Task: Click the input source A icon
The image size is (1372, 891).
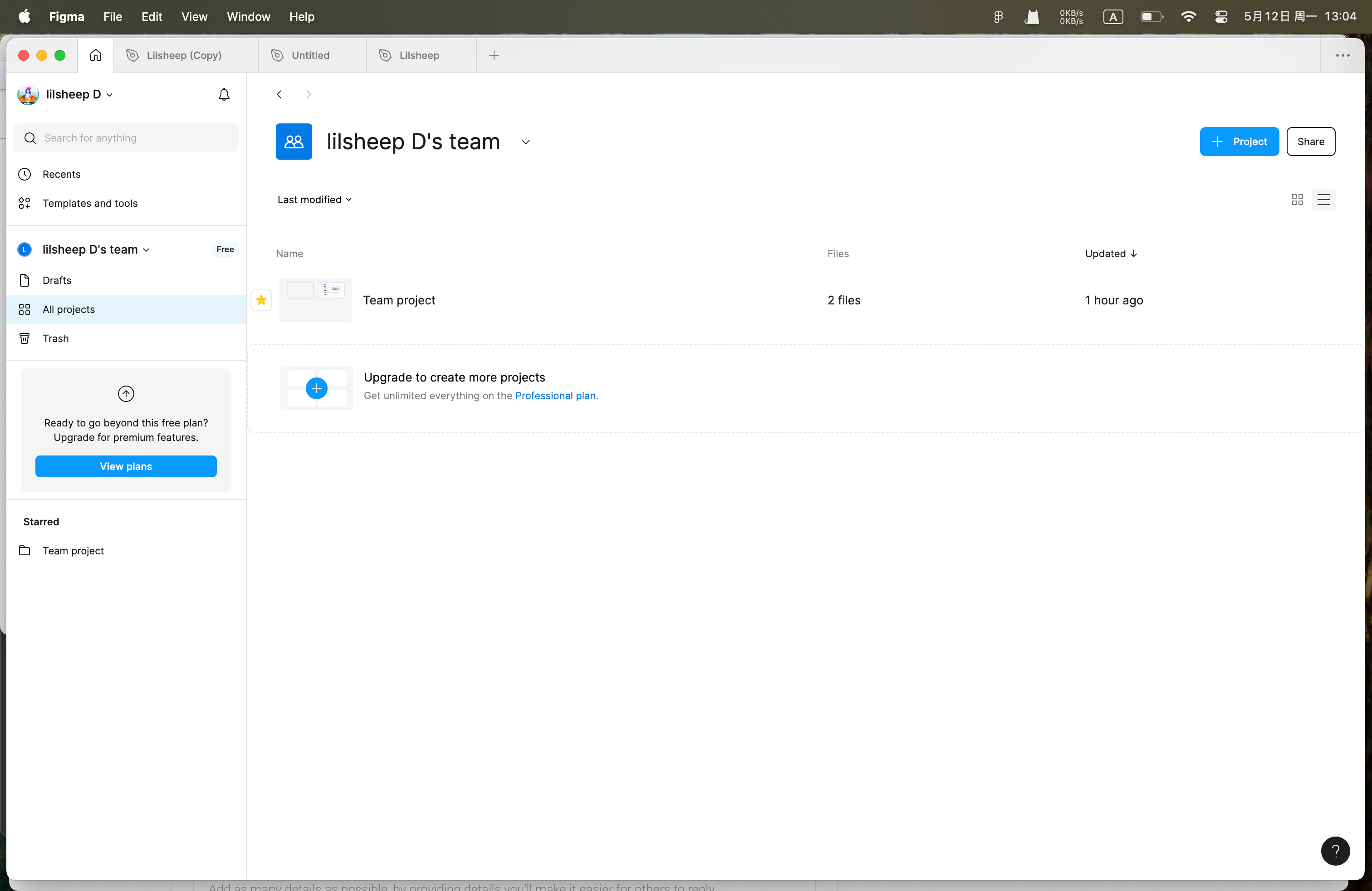Action: pyautogui.click(x=1113, y=17)
